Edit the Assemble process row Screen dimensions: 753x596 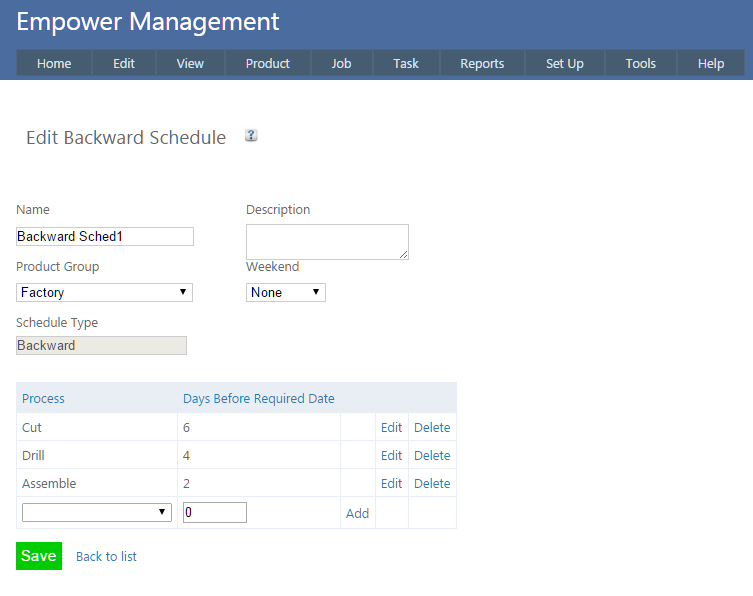click(x=391, y=483)
